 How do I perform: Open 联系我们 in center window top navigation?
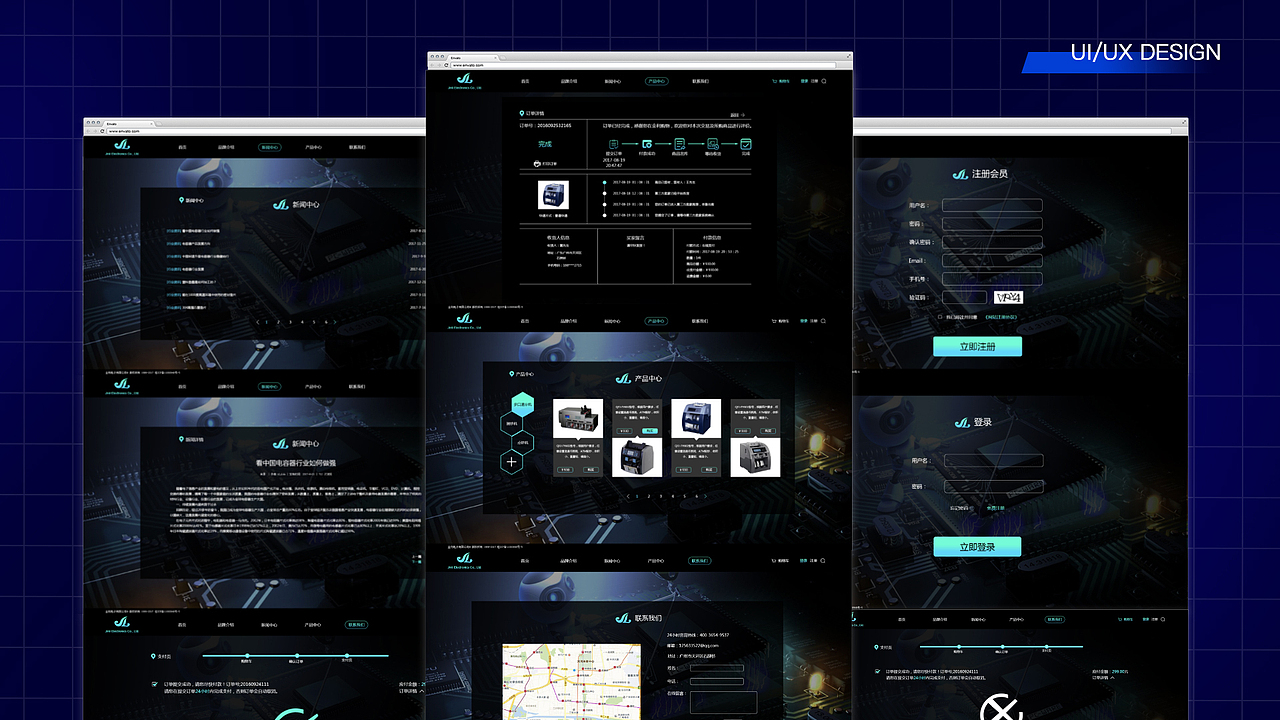point(700,81)
